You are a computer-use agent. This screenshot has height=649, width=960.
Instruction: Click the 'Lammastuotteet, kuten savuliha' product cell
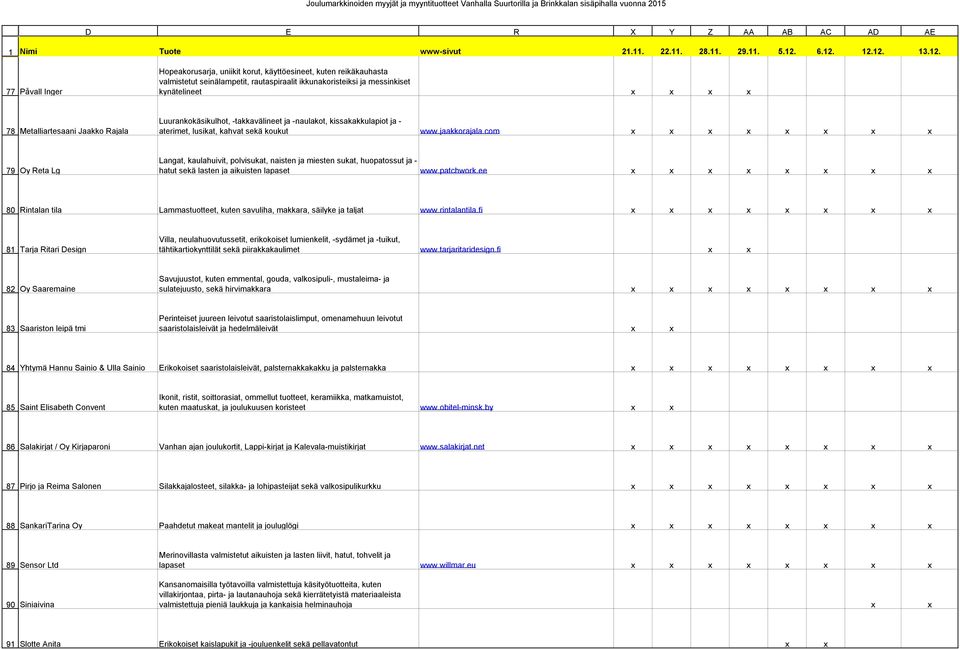[x=288, y=195]
